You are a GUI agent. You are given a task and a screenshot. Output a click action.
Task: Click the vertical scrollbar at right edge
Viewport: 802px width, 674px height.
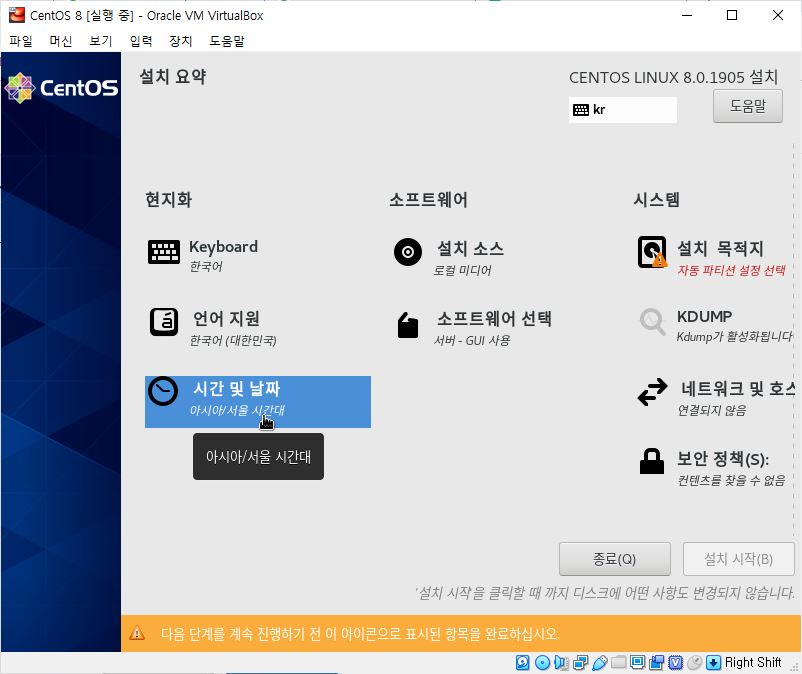pos(794,338)
